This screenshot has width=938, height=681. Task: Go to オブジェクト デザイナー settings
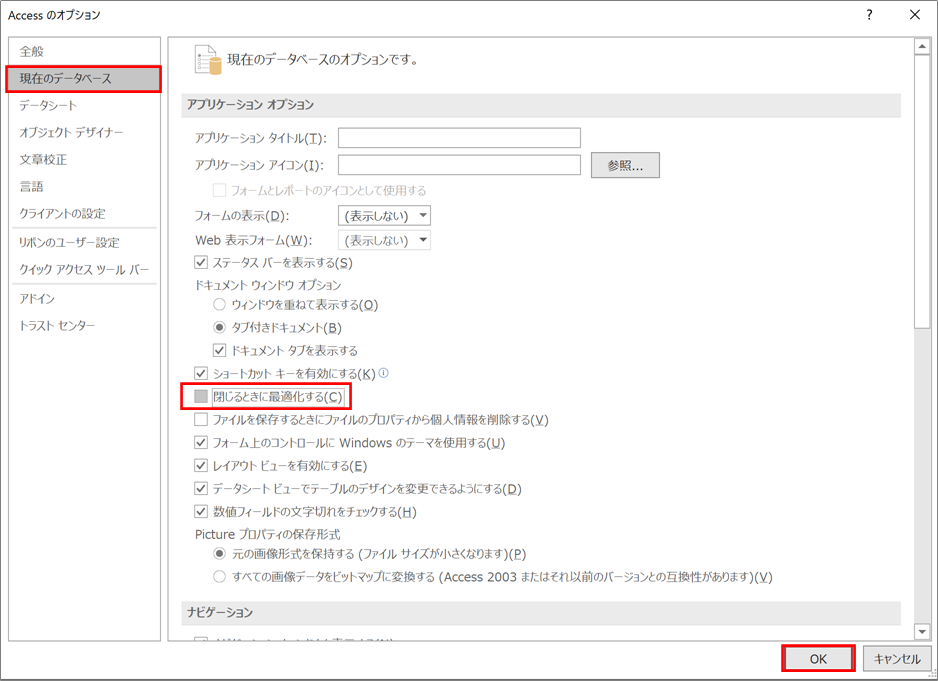click(84, 132)
